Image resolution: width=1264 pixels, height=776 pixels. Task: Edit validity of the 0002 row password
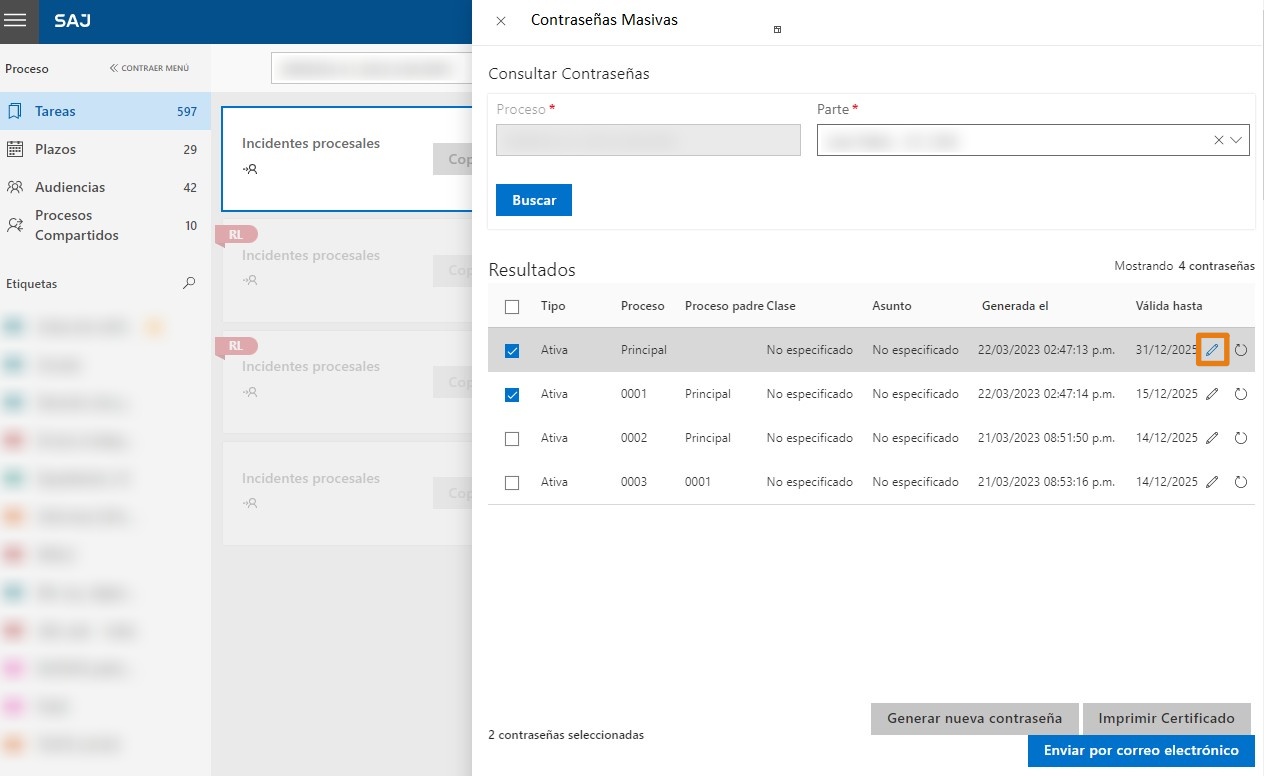pyautogui.click(x=1212, y=438)
